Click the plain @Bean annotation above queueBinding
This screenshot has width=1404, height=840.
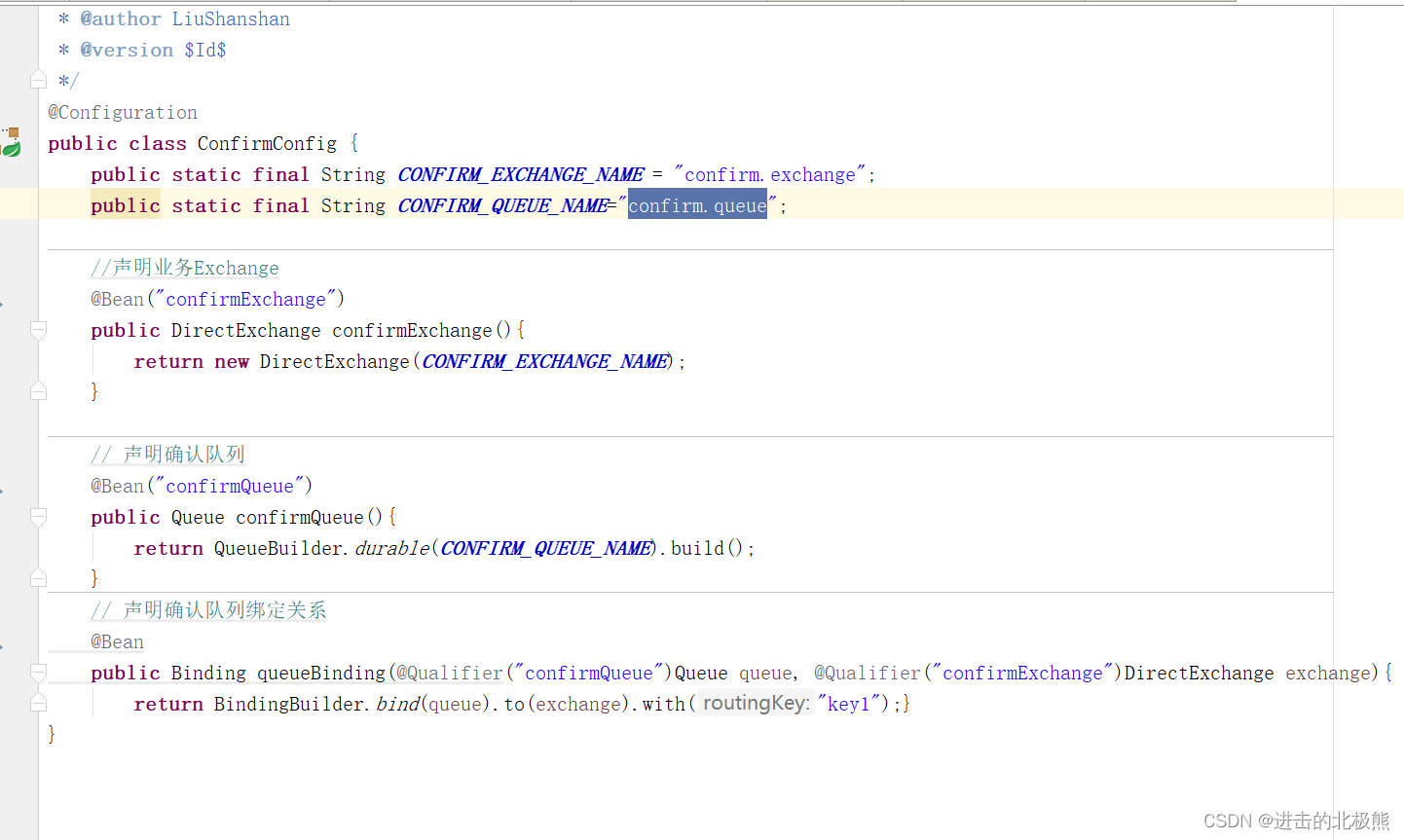click(x=117, y=641)
